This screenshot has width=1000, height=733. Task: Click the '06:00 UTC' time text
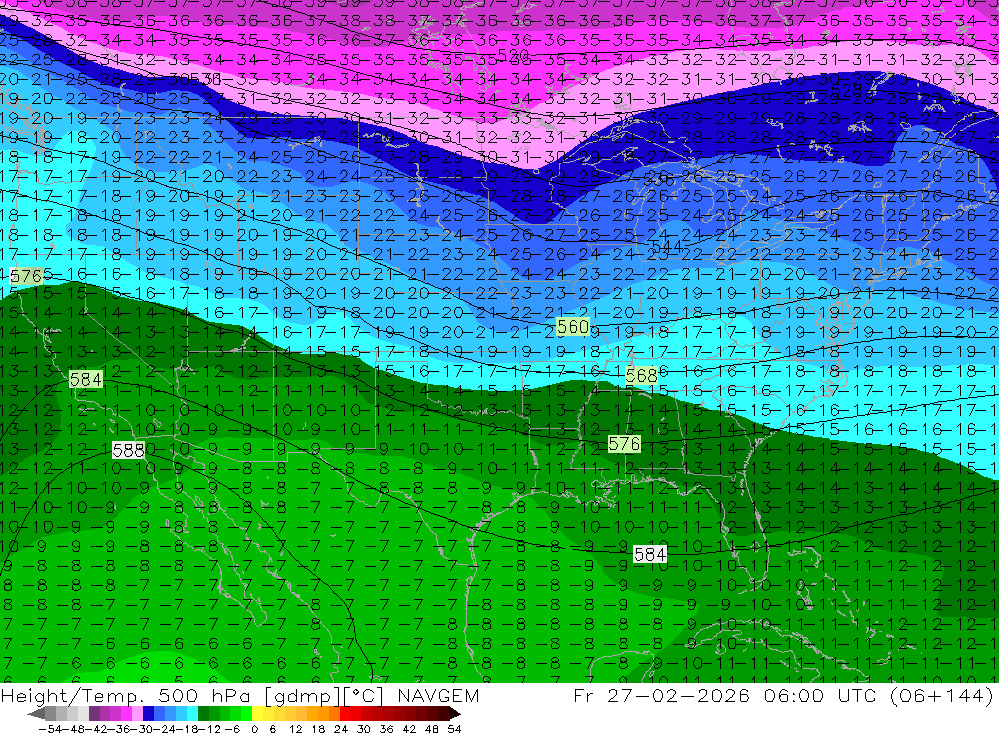pos(822,695)
